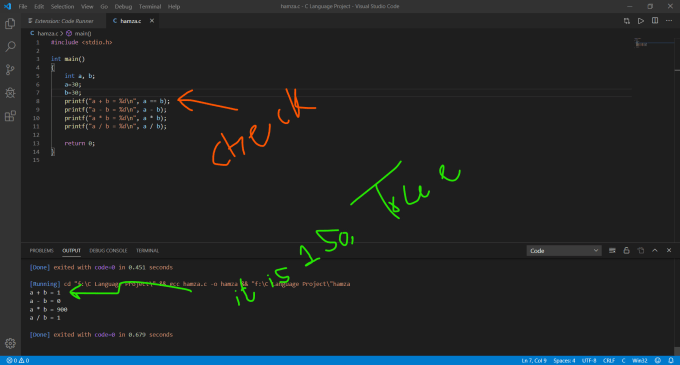The image size is (680, 365).
Task: Toggle output scroll lock
Action: point(626,251)
